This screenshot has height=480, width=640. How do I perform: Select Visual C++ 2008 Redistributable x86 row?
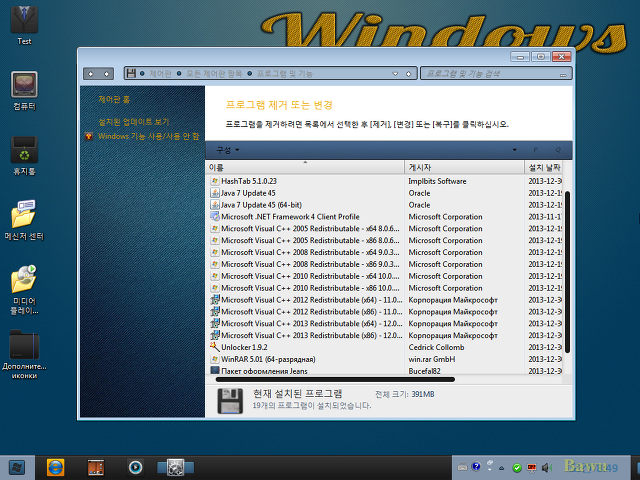pos(385,264)
